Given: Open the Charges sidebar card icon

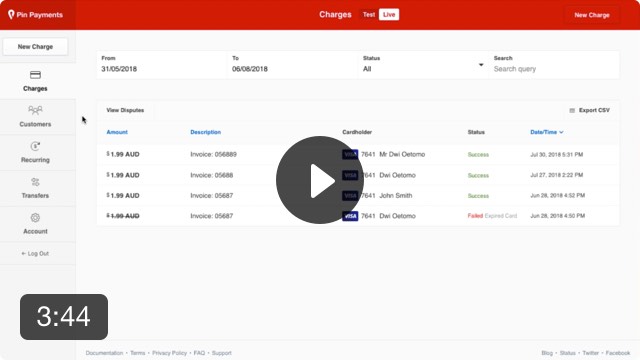Looking at the screenshot, I should (35, 75).
